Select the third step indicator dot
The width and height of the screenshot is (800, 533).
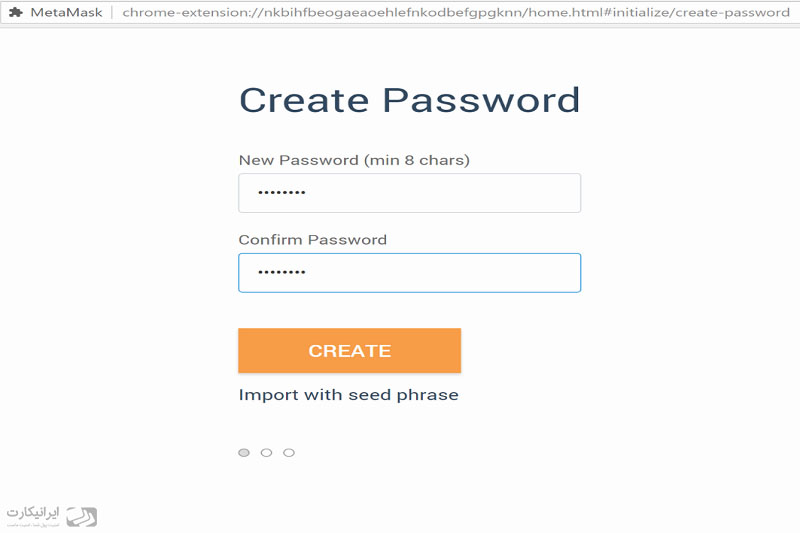289,452
